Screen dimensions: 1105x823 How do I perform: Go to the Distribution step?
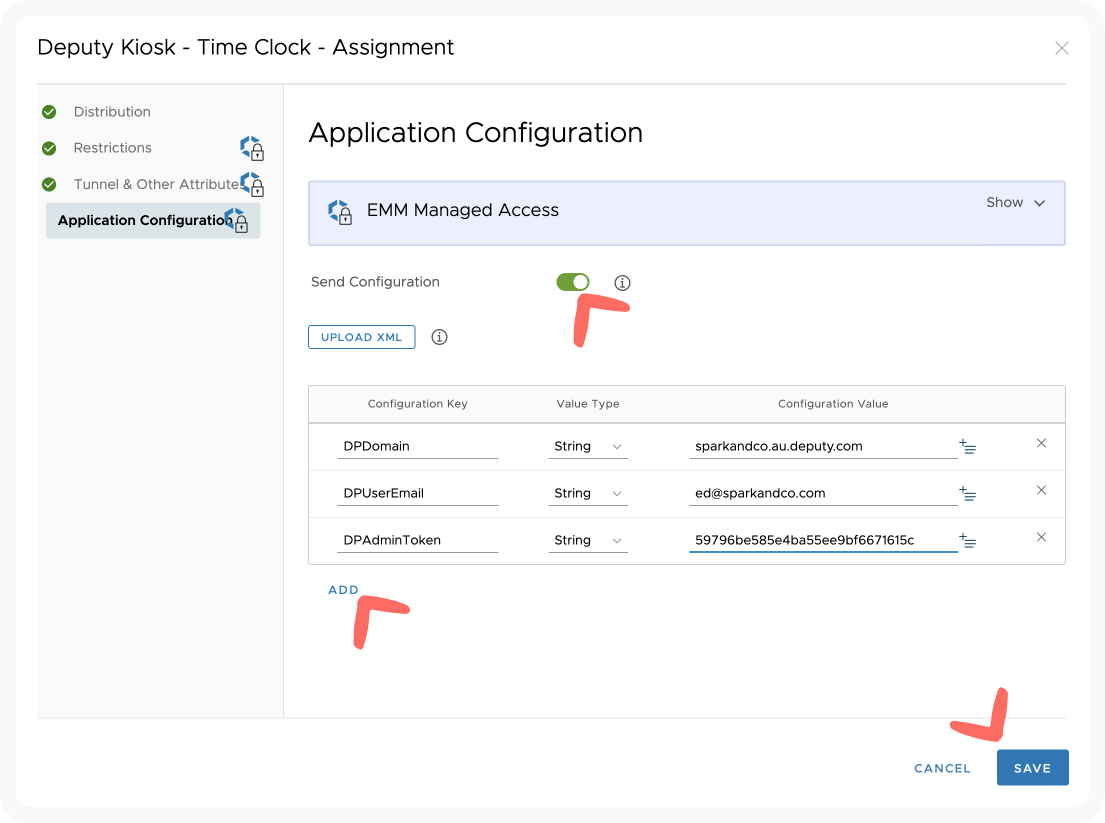point(112,111)
